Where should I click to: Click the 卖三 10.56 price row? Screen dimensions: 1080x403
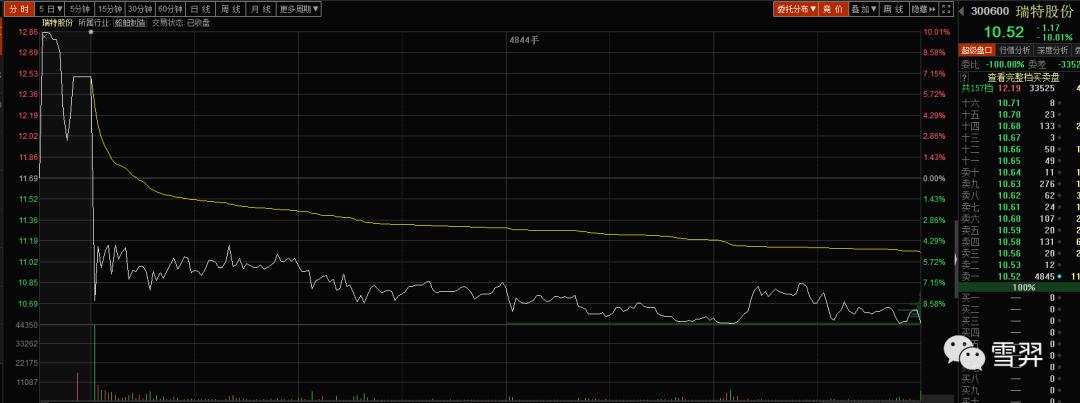click(1019, 253)
